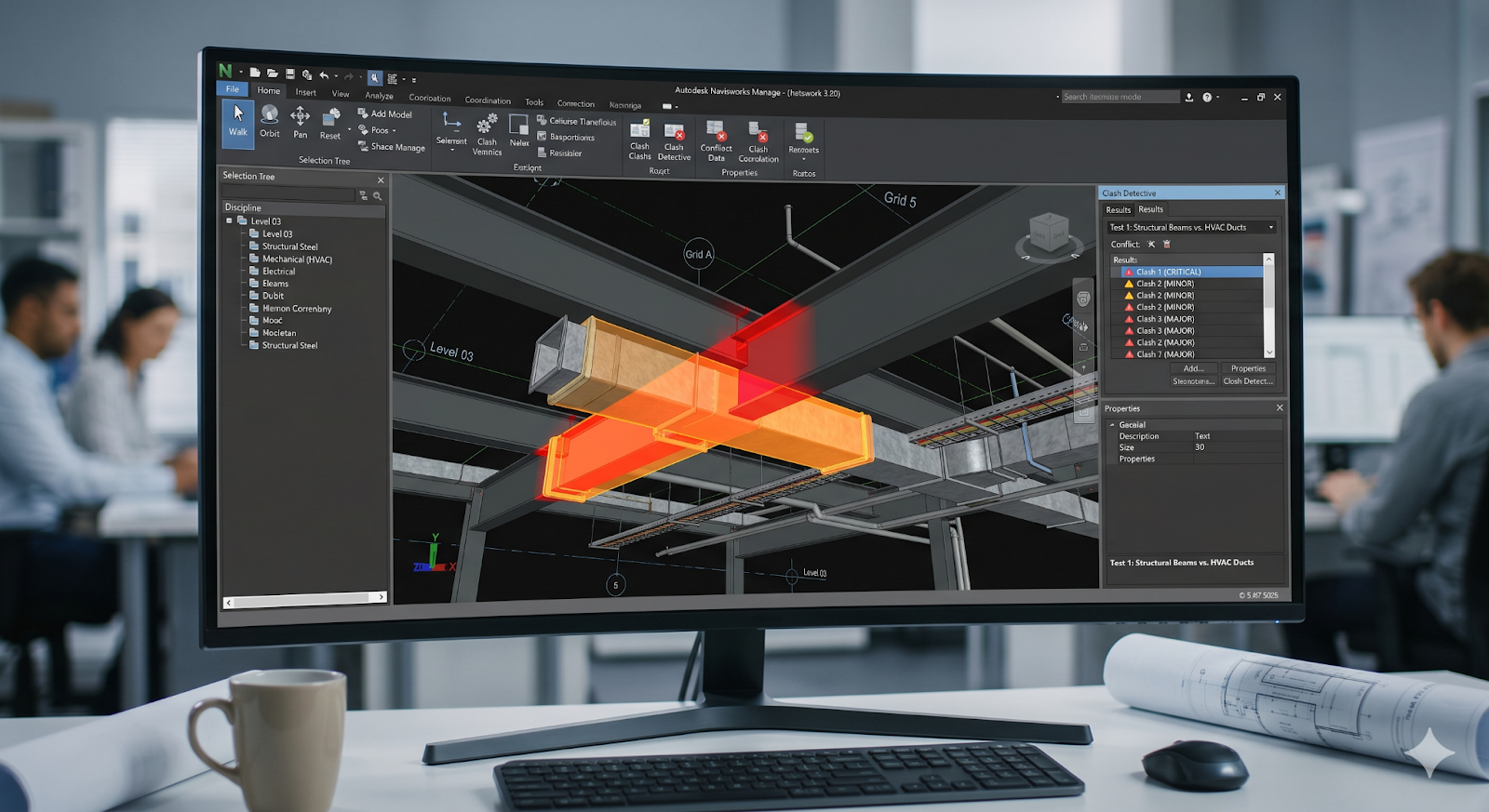Click the Nelex ribbon tool
The image size is (1489, 812).
519,131
